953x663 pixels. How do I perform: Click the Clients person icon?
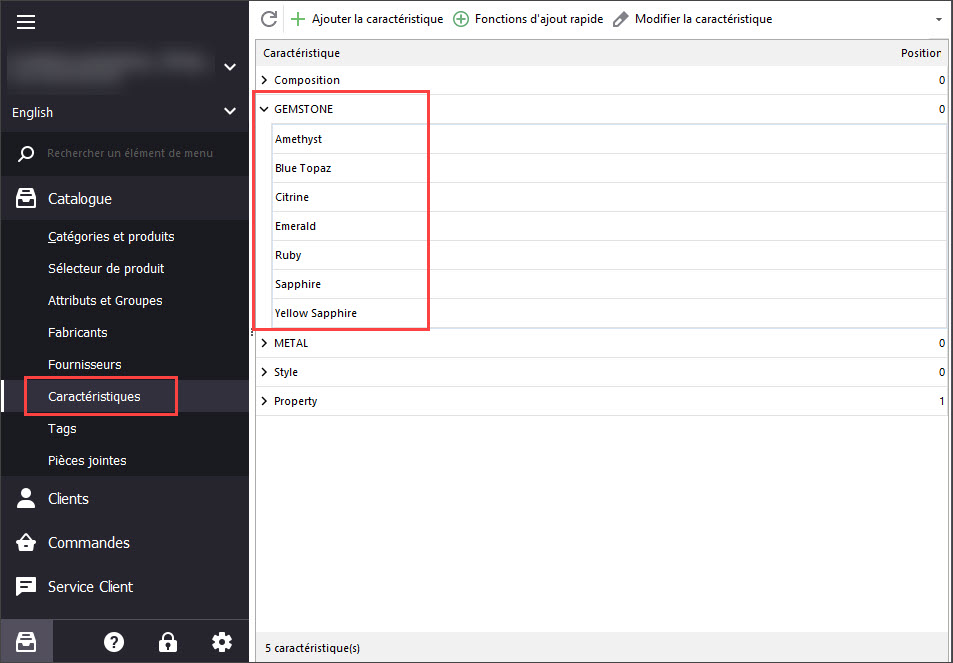(27, 499)
